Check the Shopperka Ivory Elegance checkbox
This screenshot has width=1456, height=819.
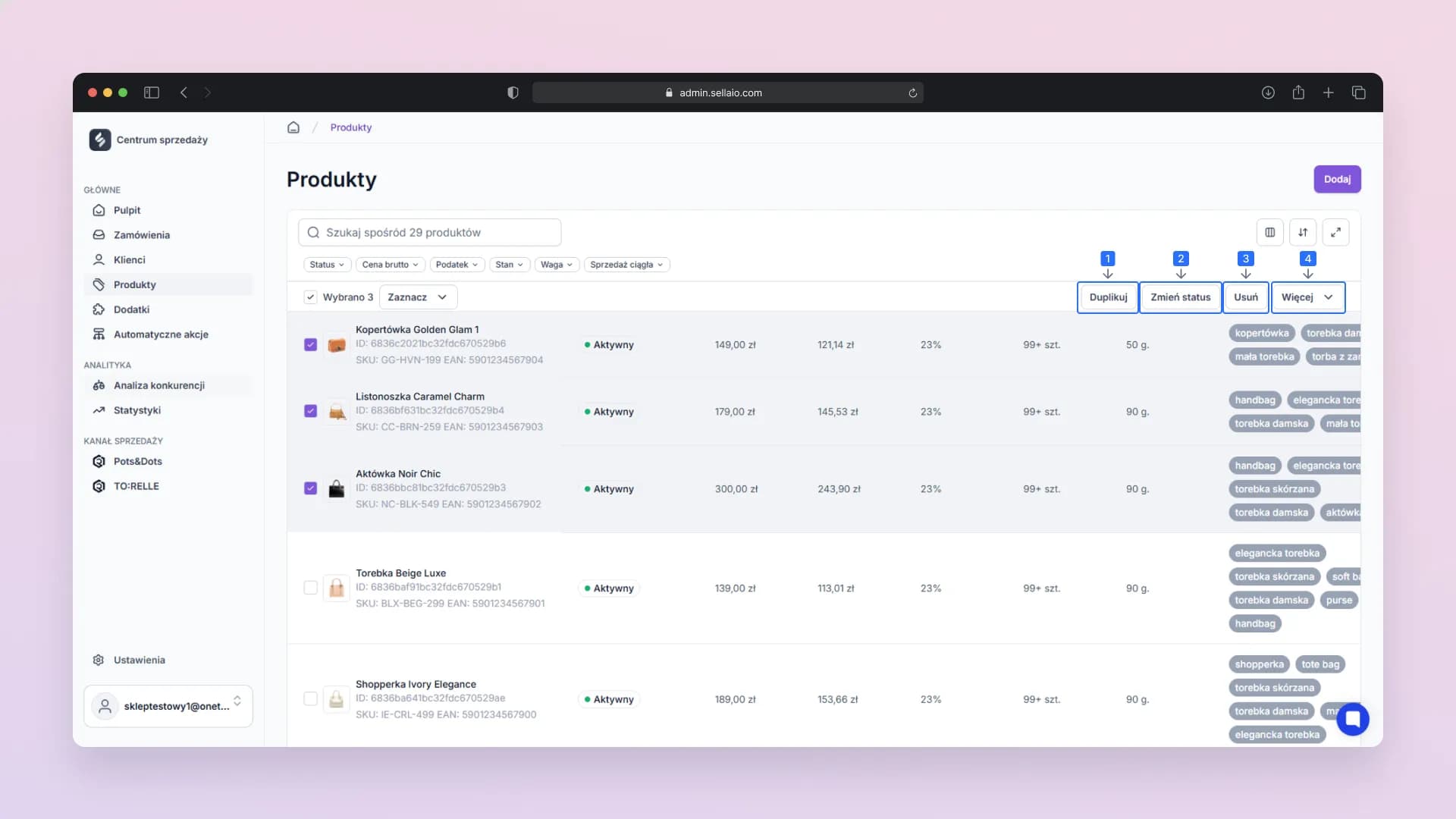pos(310,698)
